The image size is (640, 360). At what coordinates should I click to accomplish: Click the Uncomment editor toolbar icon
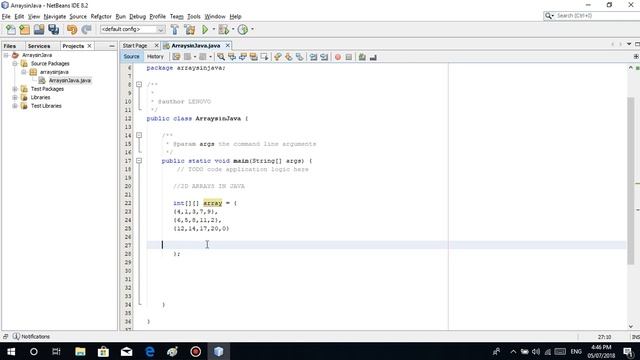click(x=373, y=57)
